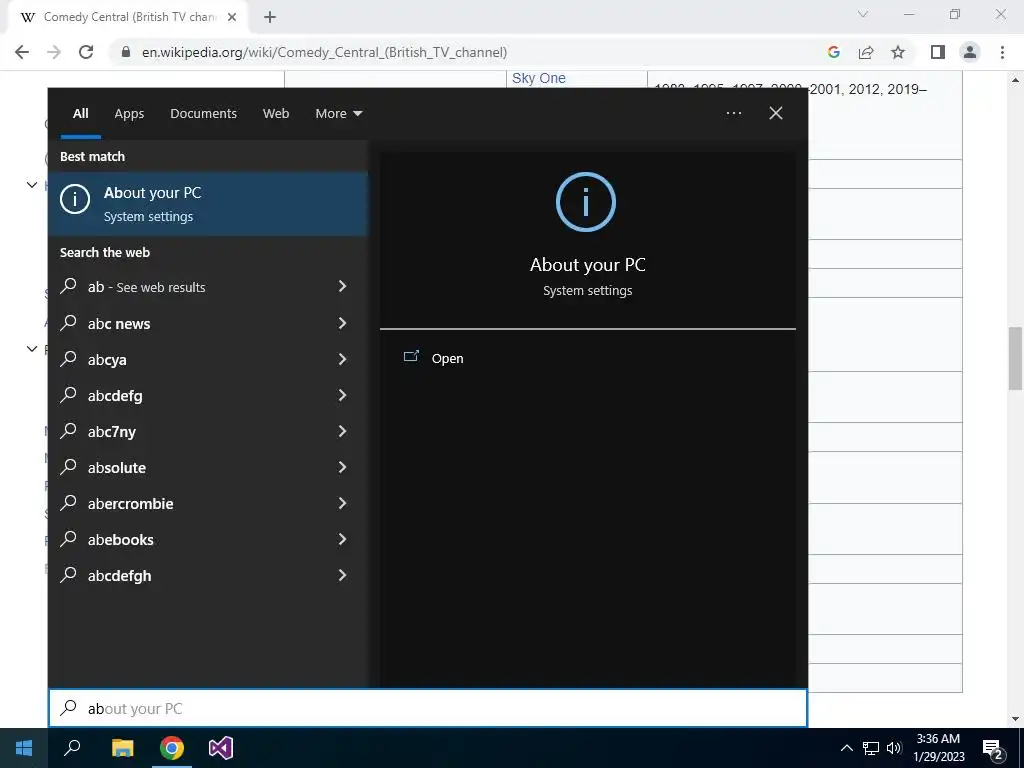Expand arrow next to abc news

click(342, 323)
